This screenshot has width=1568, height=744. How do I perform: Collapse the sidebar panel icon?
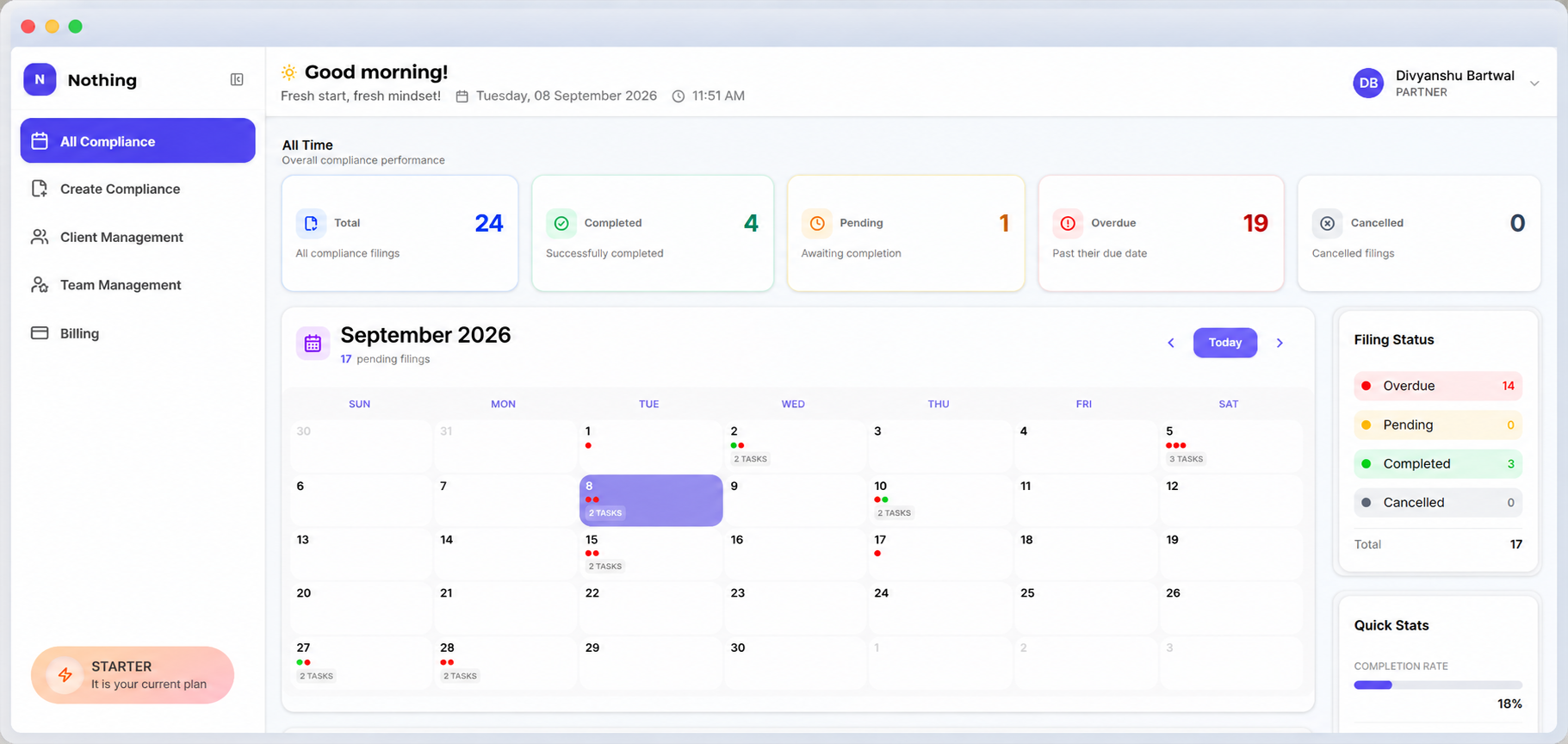click(237, 80)
